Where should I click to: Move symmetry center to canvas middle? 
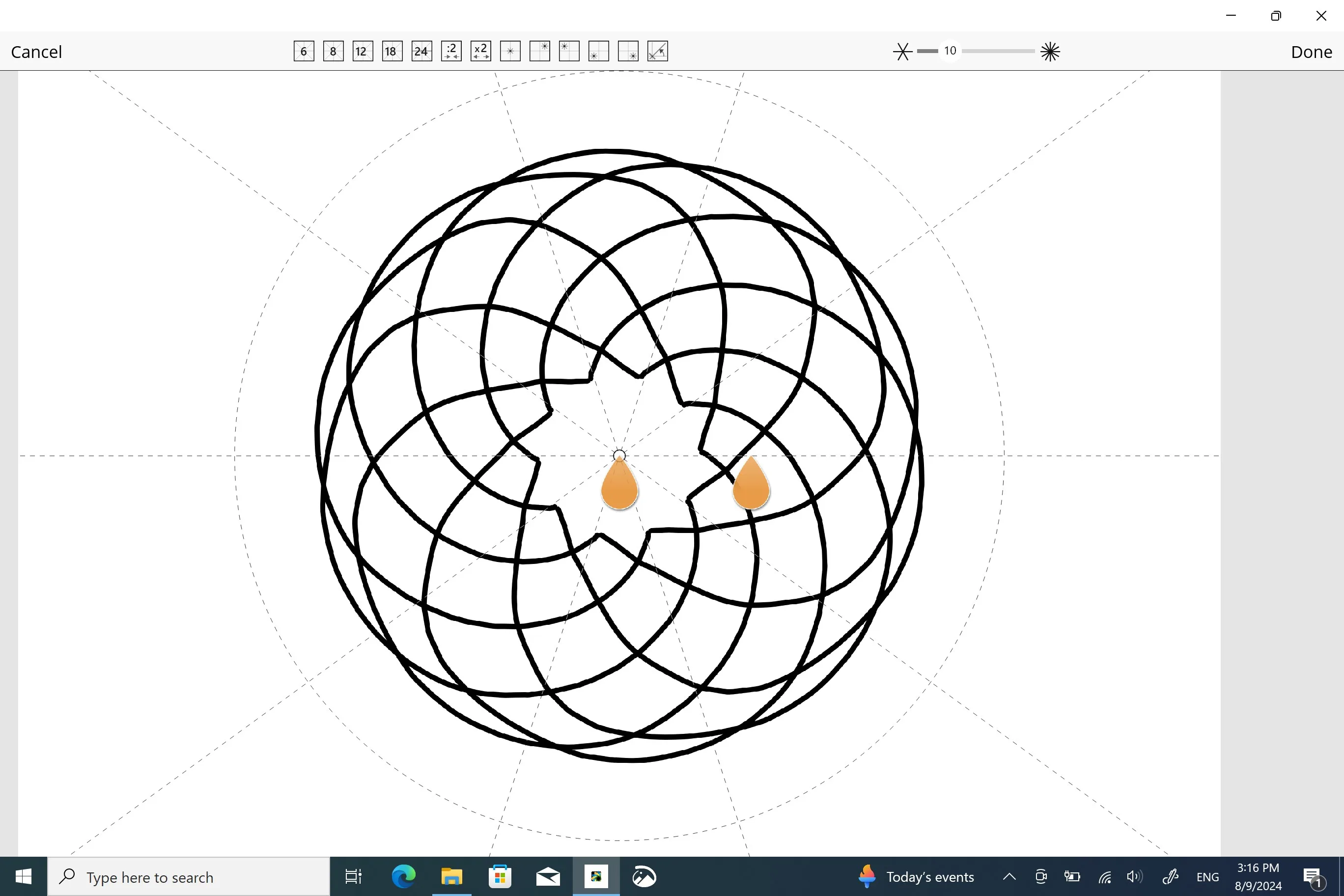click(510, 52)
